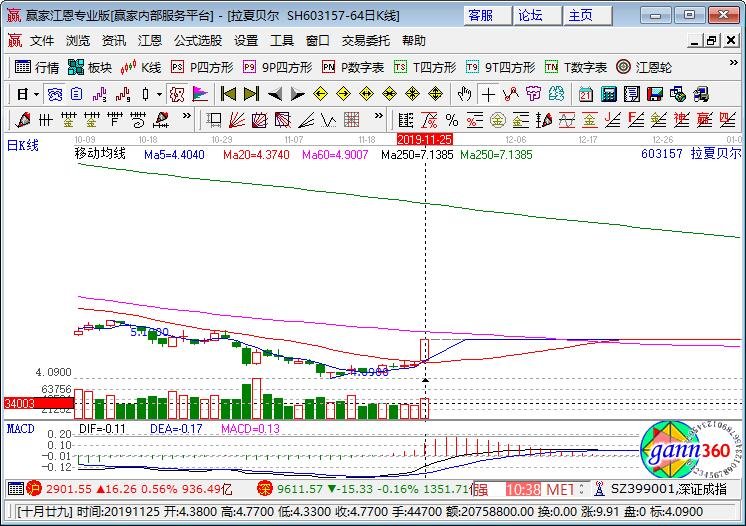The width and height of the screenshot is (746, 526).
Task: Select the red Gann fan icon
Action: pos(236,120)
